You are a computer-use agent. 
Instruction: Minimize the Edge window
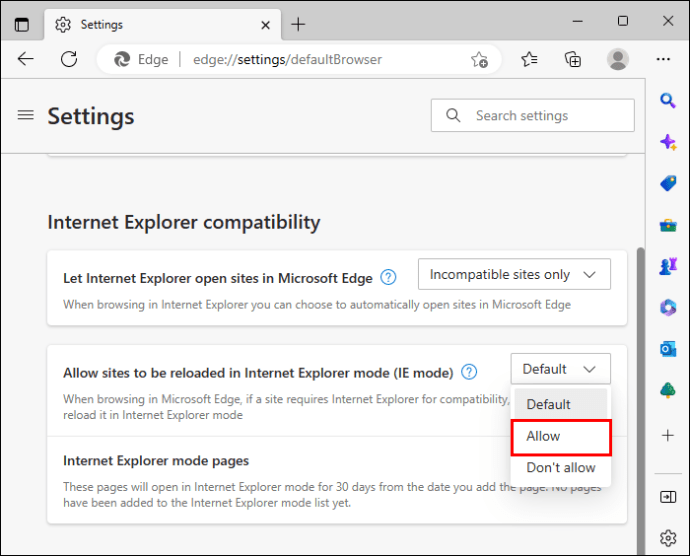(577, 21)
